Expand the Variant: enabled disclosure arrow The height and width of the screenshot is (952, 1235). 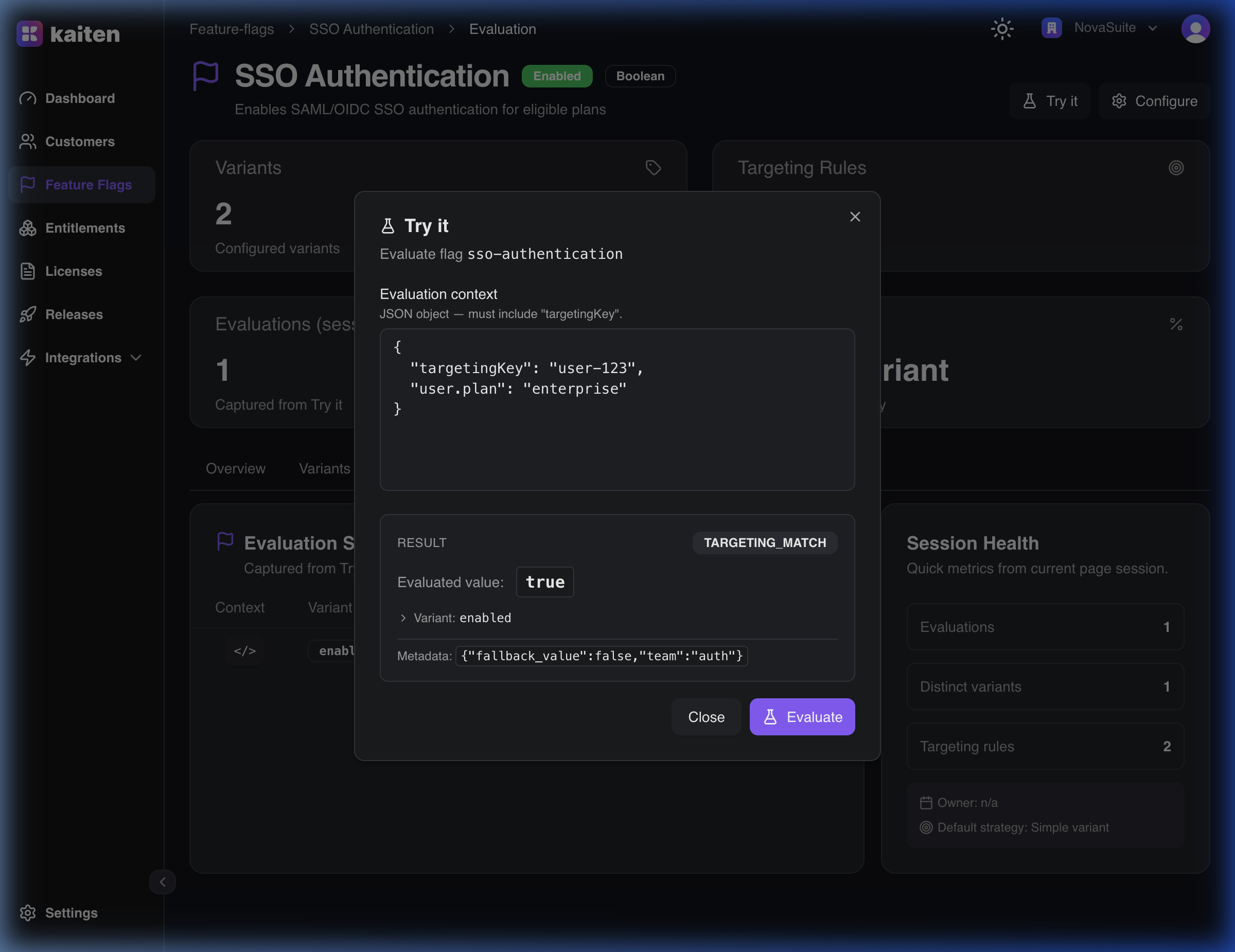coord(403,618)
